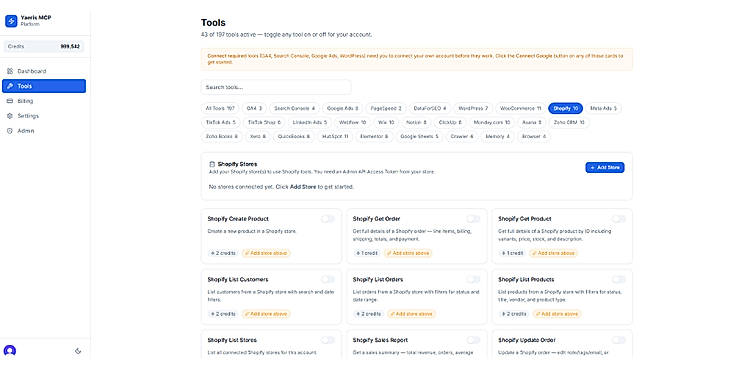Click the Search tools input field

coord(276,87)
